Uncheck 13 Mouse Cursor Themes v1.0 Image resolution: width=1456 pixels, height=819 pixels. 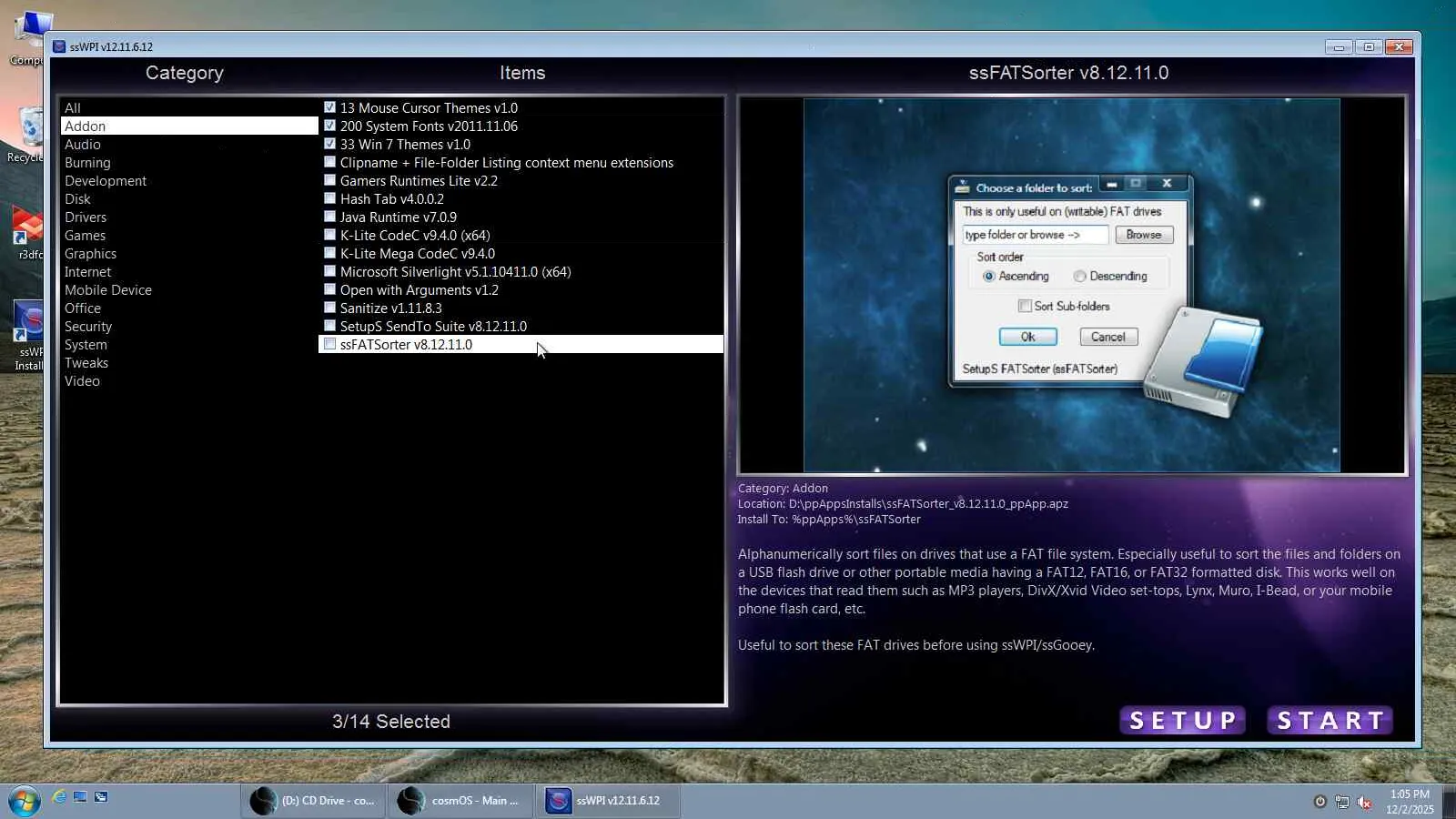tap(330, 107)
